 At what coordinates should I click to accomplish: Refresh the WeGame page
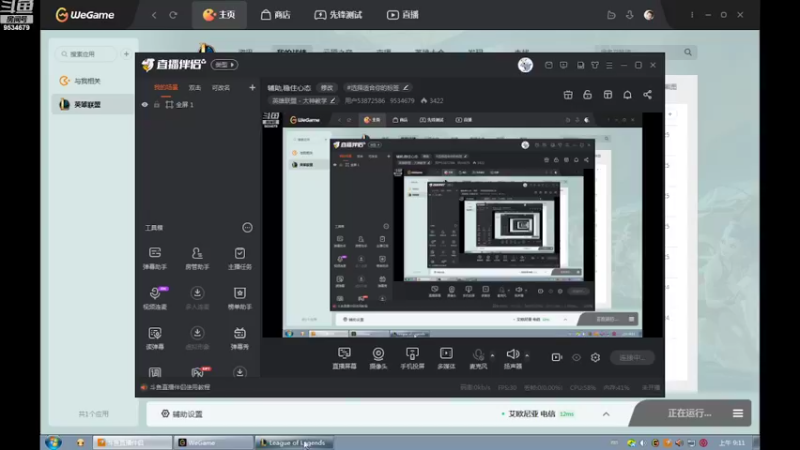(x=173, y=15)
